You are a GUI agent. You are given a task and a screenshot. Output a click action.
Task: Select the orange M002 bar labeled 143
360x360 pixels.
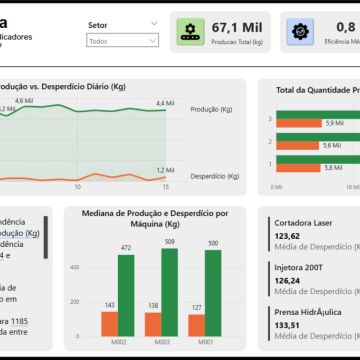click(110, 324)
